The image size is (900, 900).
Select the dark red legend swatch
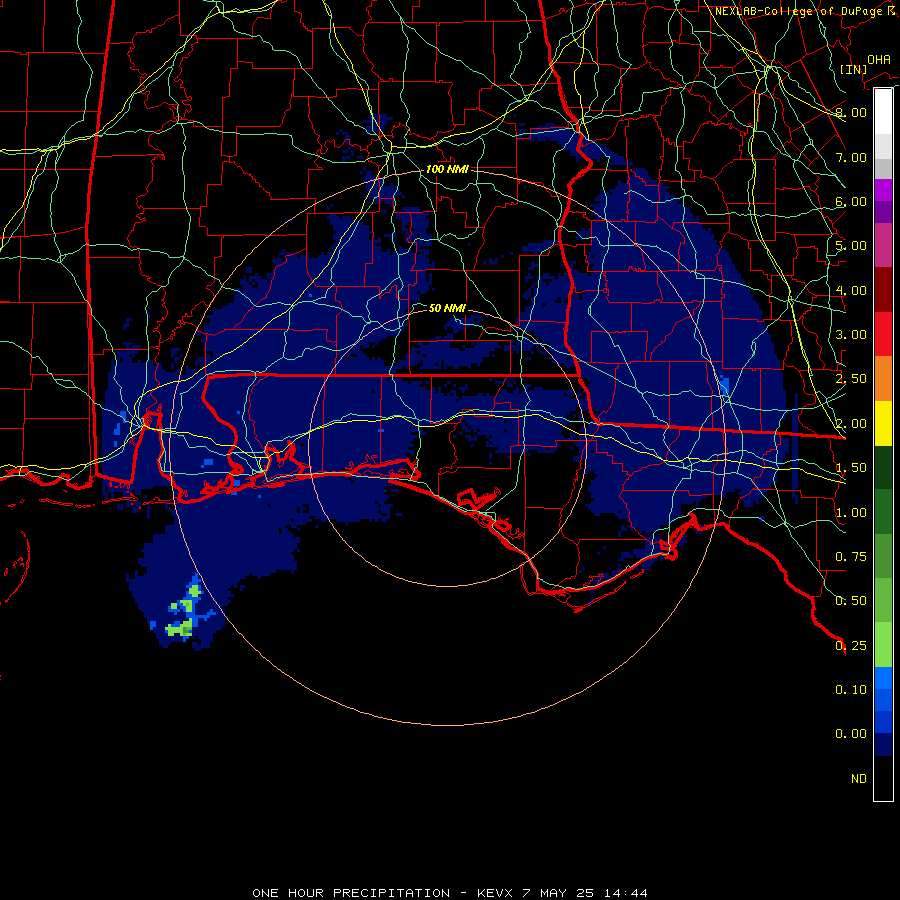point(883,289)
